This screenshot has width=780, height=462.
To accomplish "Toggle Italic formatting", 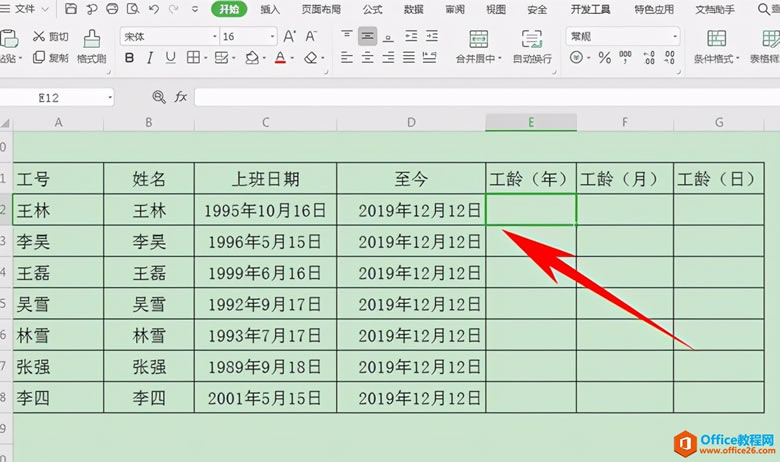I will coord(150,58).
